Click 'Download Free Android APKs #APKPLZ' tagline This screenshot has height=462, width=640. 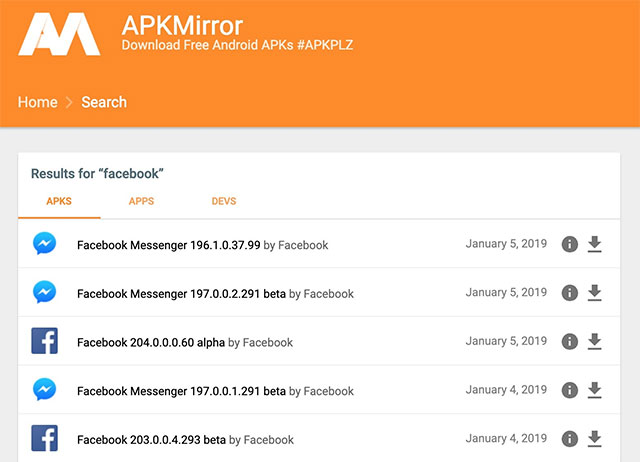[x=237, y=45]
